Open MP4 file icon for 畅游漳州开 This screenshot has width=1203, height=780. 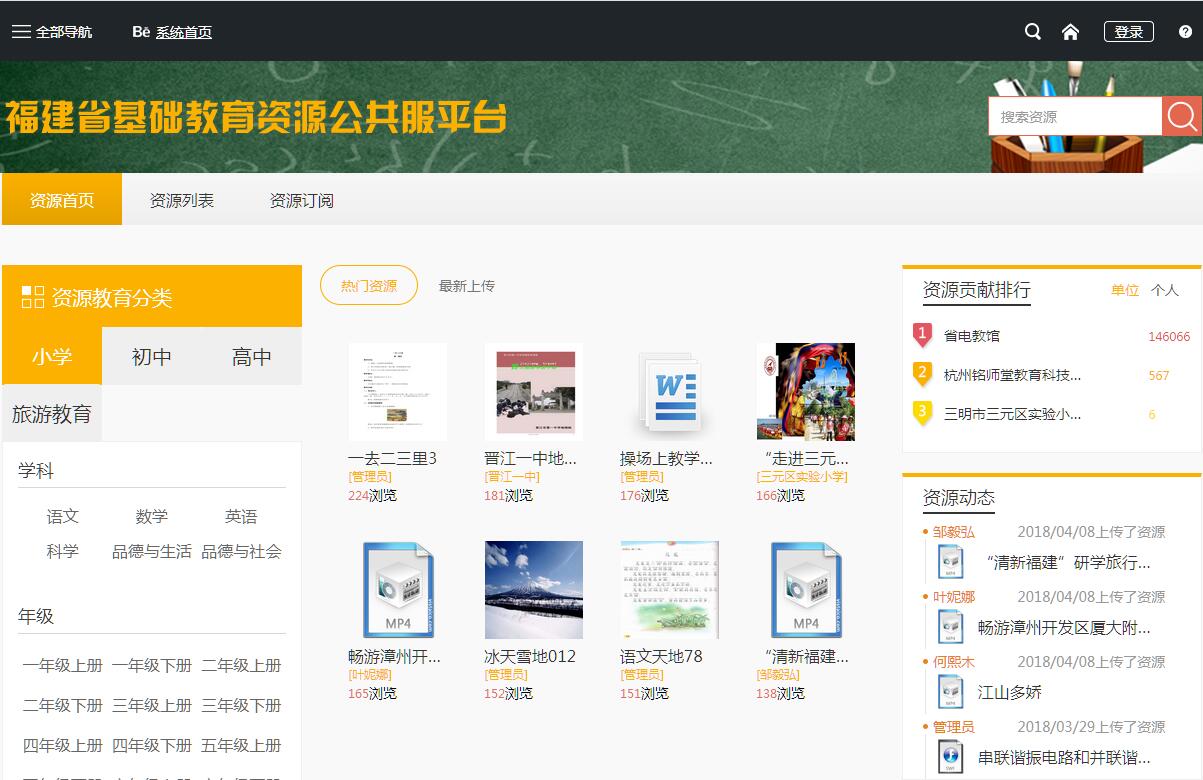[x=397, y=590]
